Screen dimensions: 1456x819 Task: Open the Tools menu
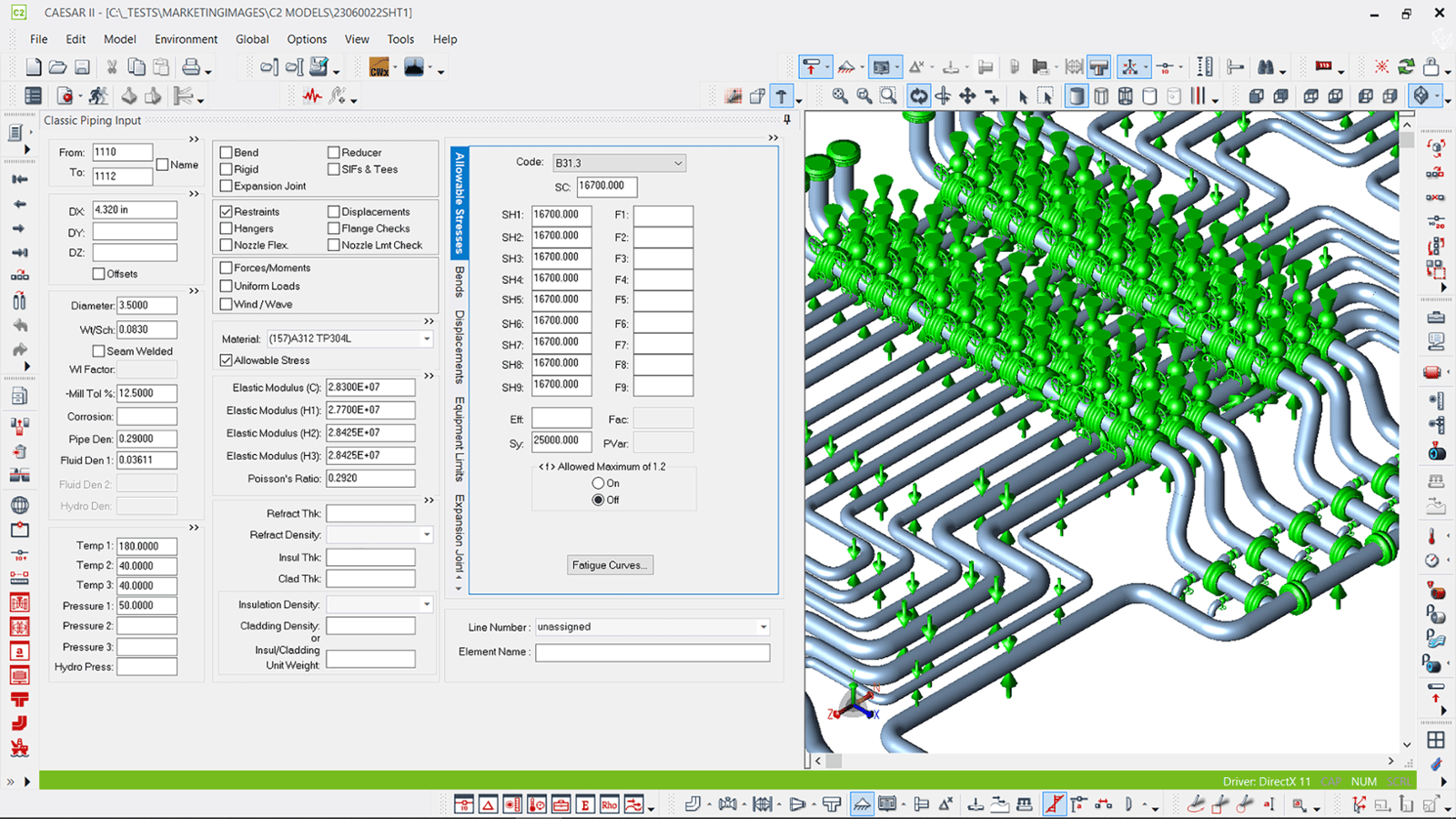[400, 39]
